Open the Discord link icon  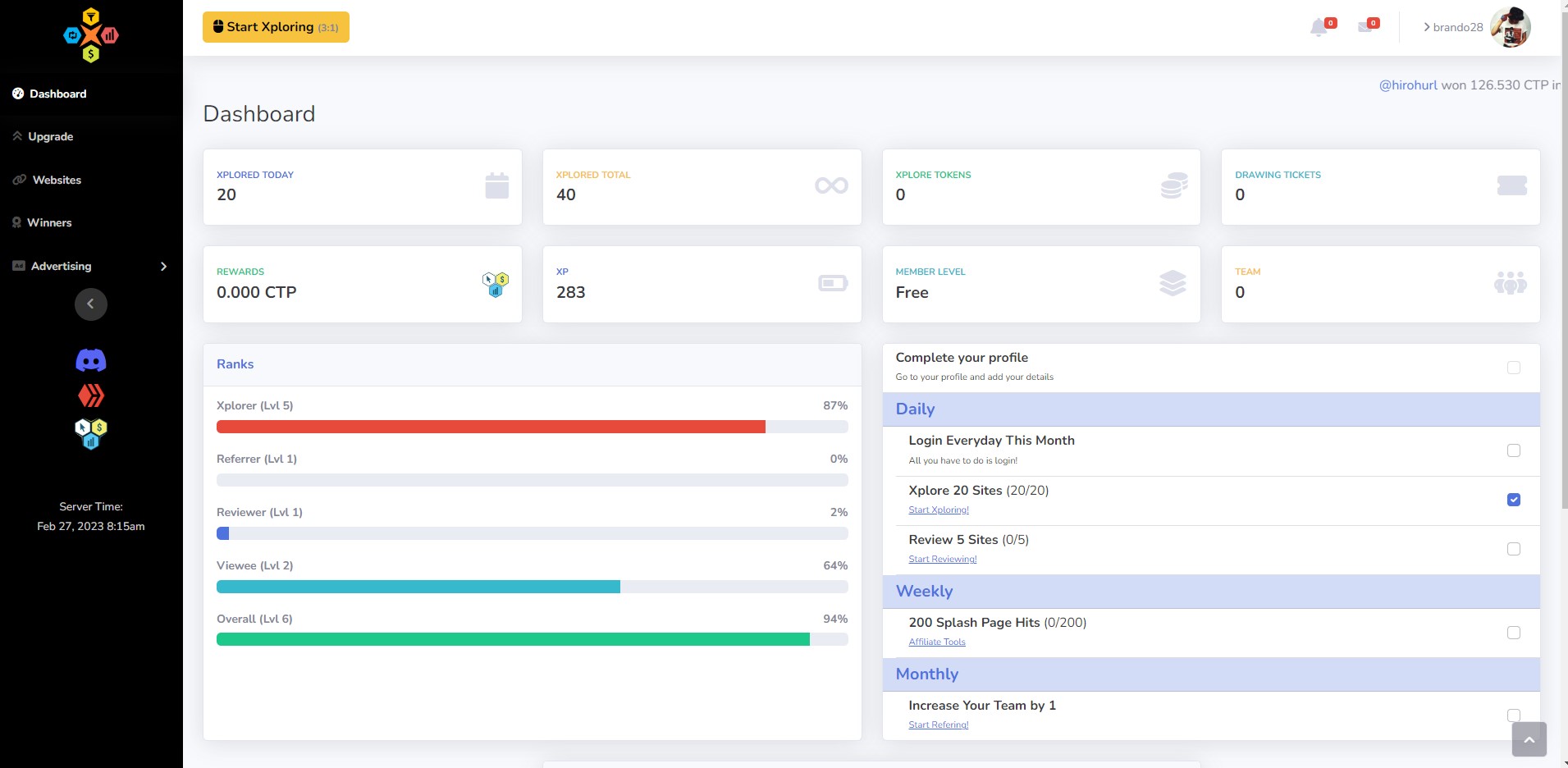[x=91, y=360]
